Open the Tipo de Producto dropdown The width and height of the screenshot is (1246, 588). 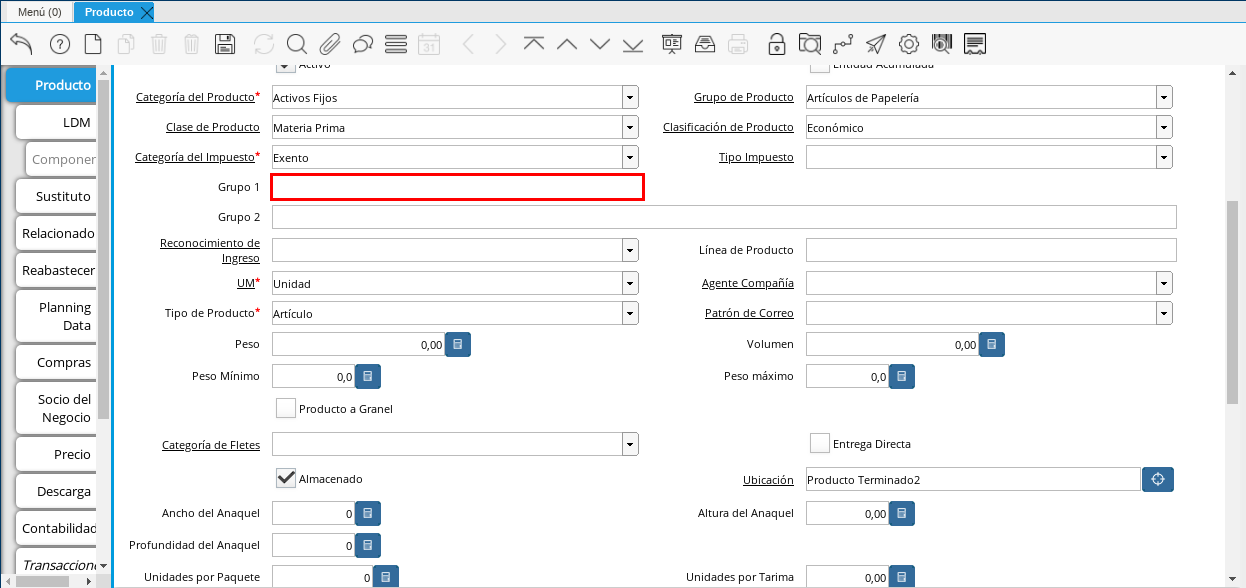[x=630, y=313]
